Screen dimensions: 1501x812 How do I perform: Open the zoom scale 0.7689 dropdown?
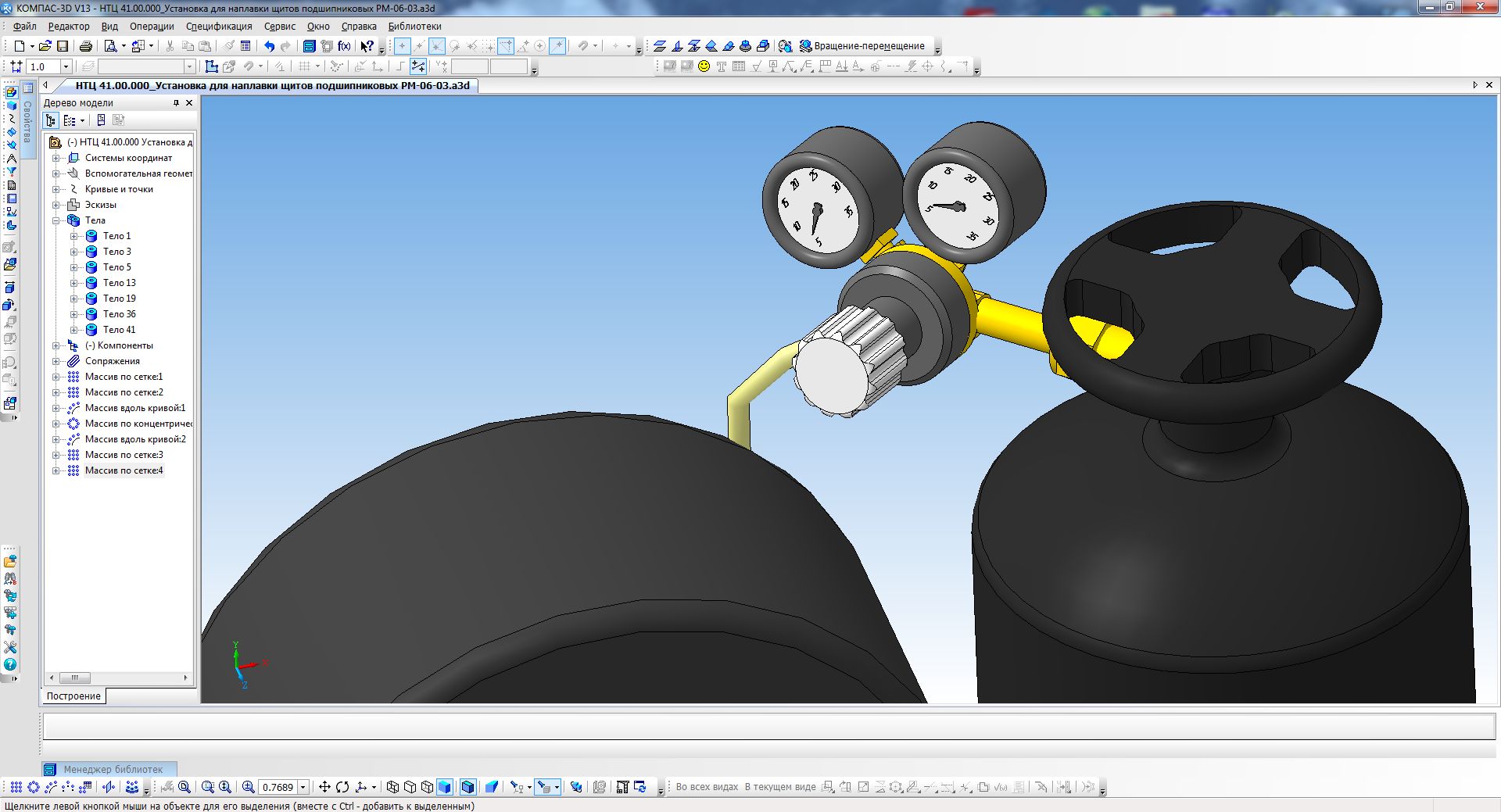click(x=303, y=787)
